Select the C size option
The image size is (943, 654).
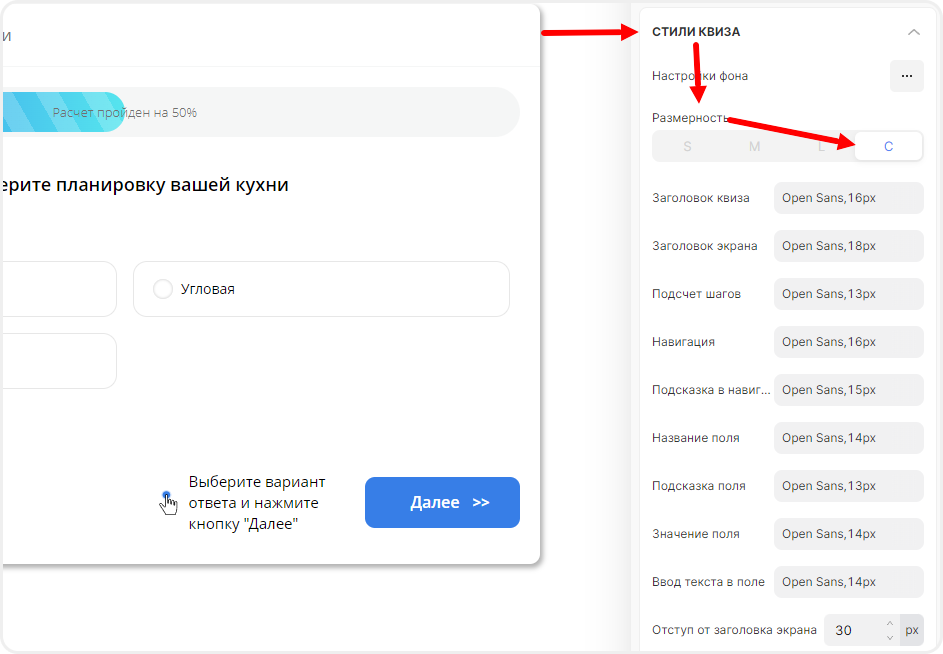pyautogui.click(x=888, y=147)
